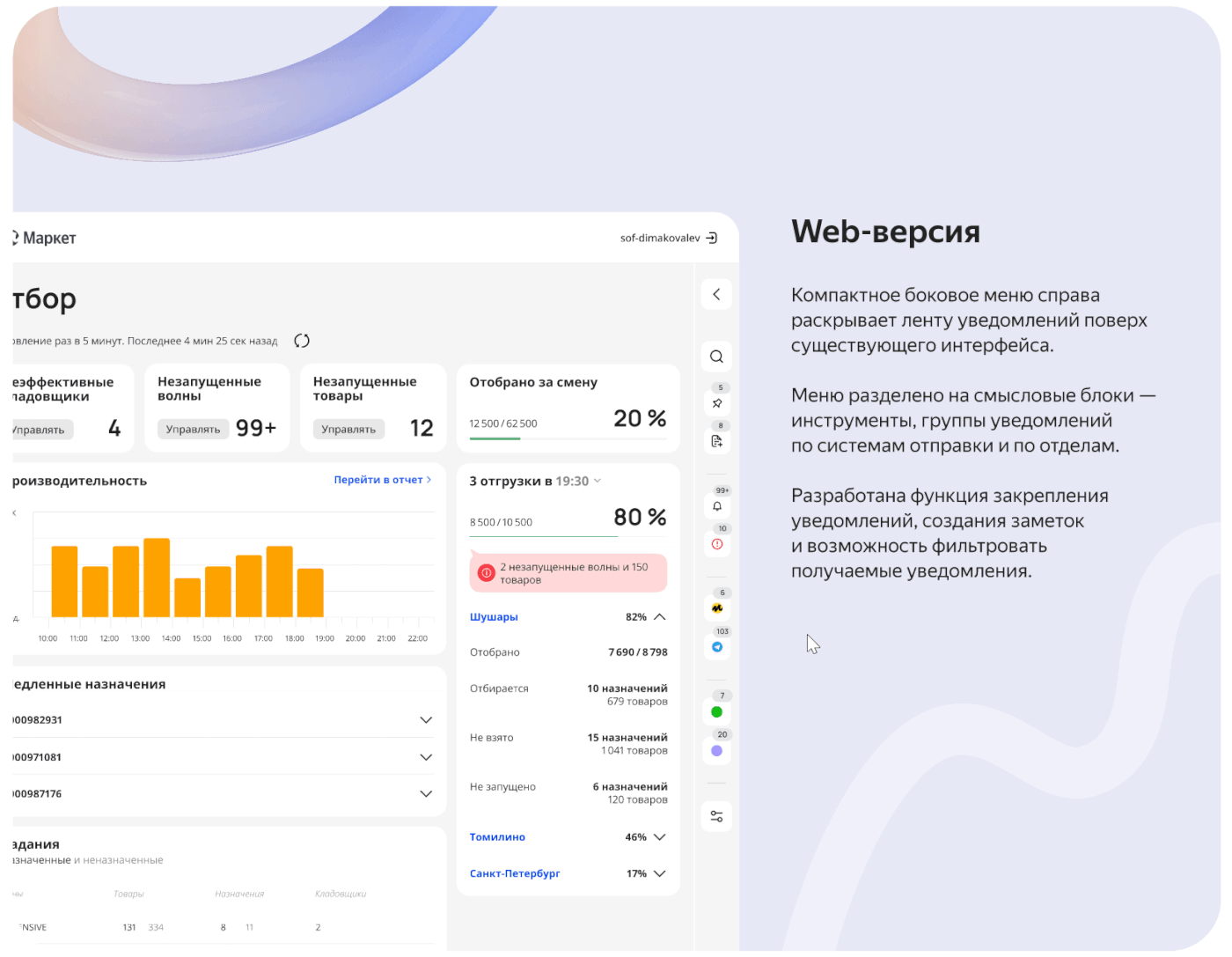Expand the Санкт-Петербург section
The width and height of the screenshot is (1232, 957).
pyautogui.click(x=659, y=874)
